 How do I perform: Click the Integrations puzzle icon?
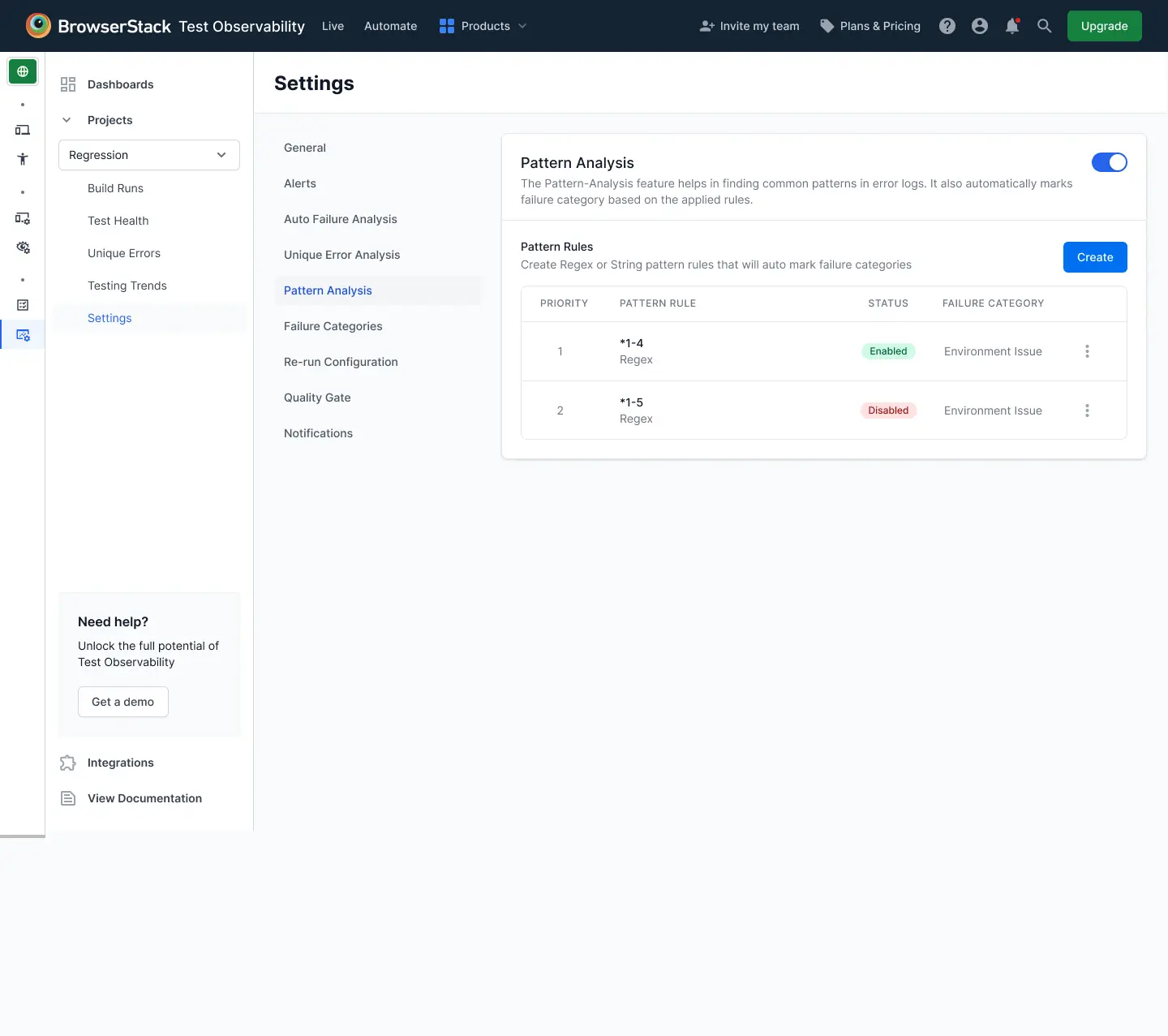click(x=68, y=763)
